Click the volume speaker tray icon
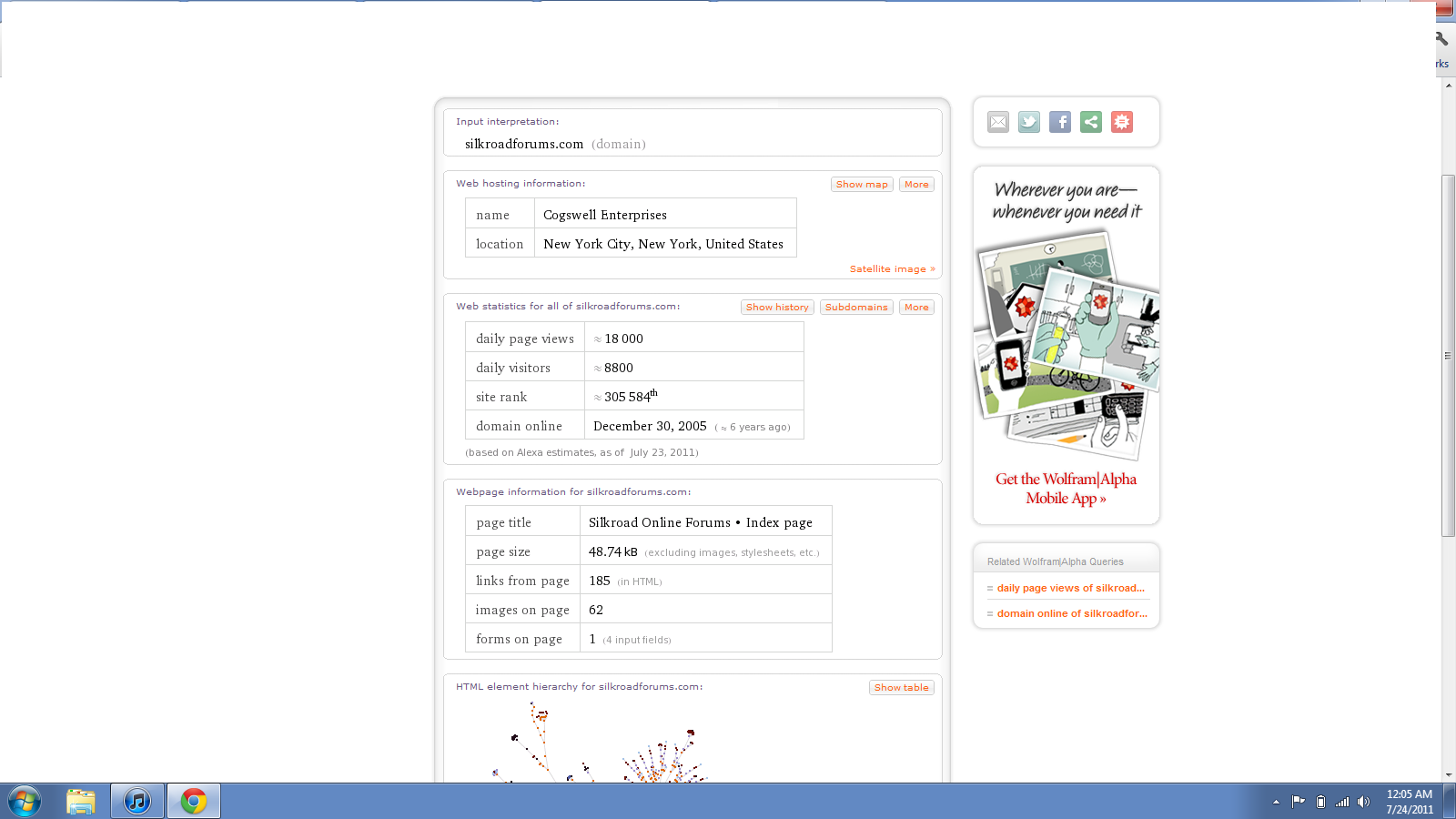 pyautogui.click(x=1363, y=802)
